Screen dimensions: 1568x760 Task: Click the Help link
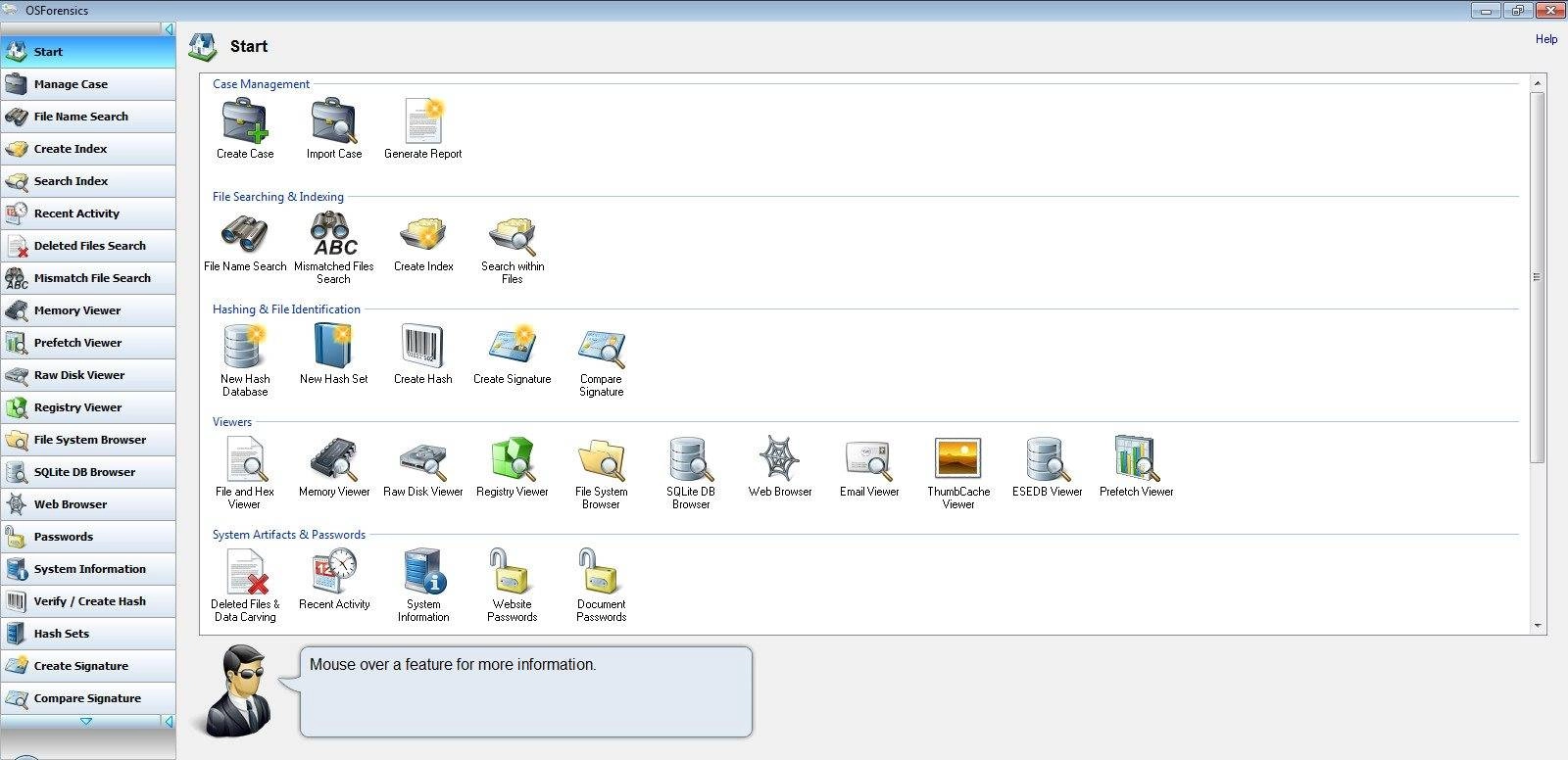[x=1546, y=39]
